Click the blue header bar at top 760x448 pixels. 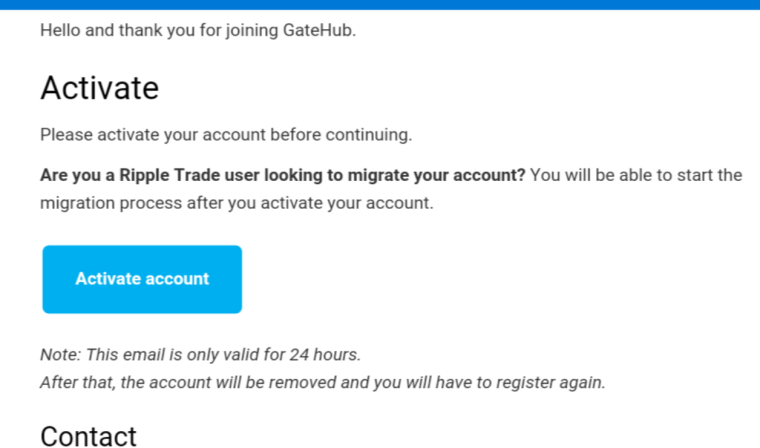pyautogui.click(x=380, y=4)
